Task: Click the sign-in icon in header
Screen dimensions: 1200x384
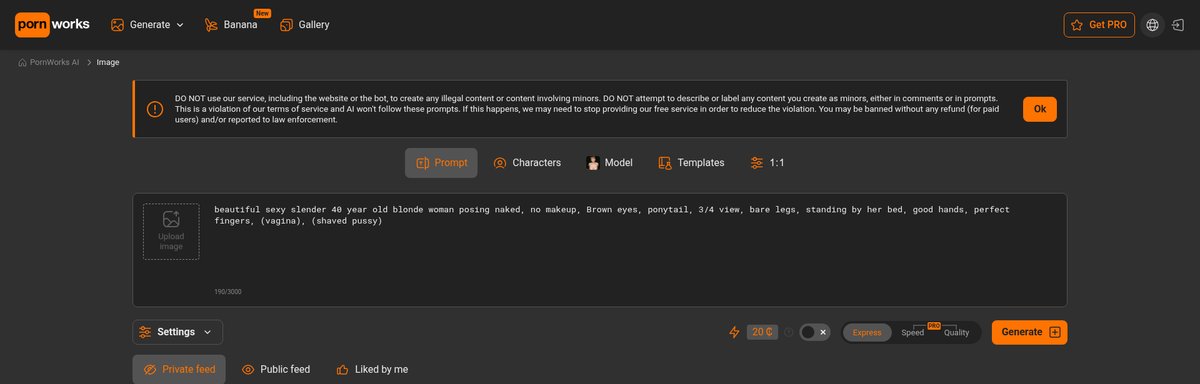Action: point(1179,25)
